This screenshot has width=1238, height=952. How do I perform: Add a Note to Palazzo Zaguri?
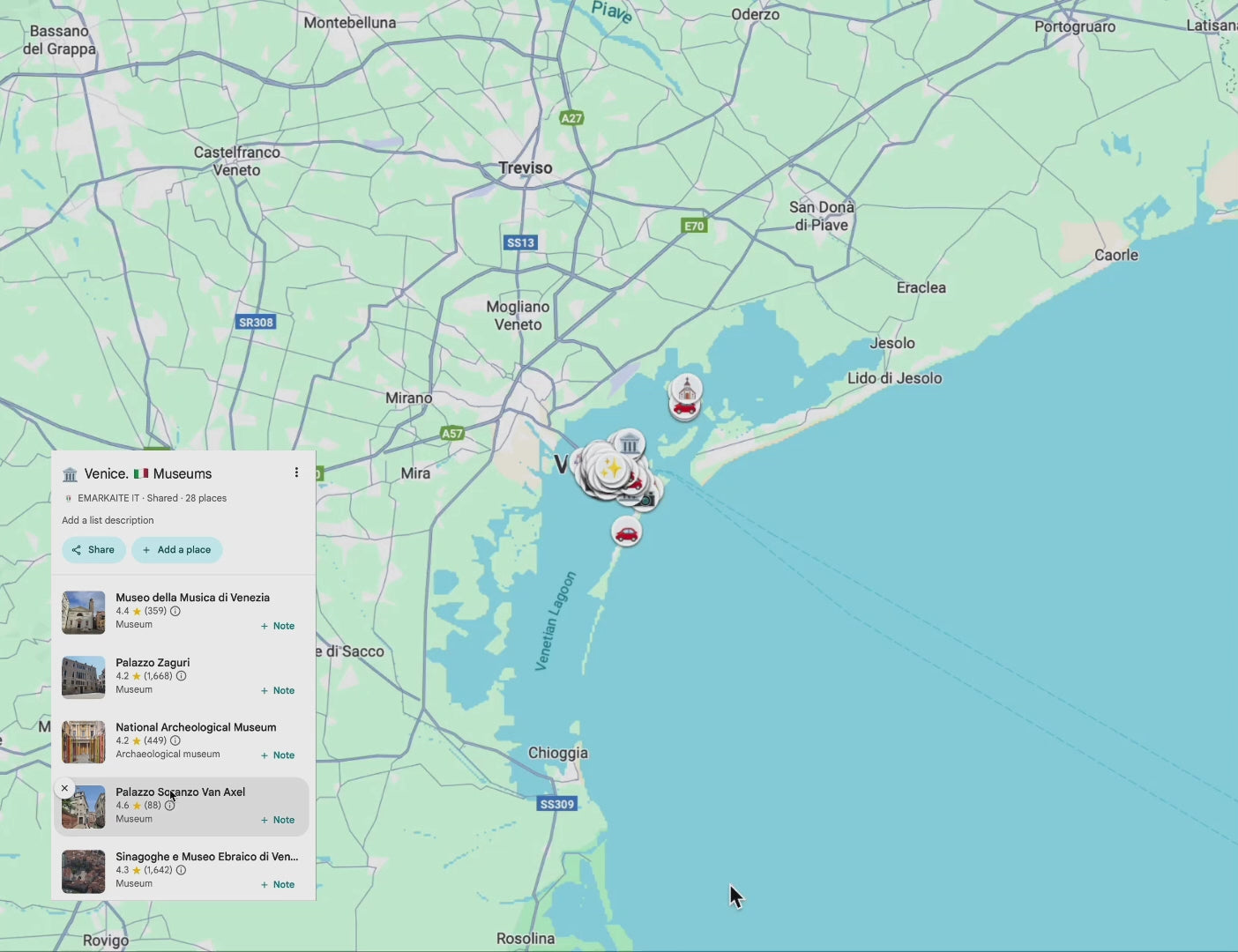[277, 690]
